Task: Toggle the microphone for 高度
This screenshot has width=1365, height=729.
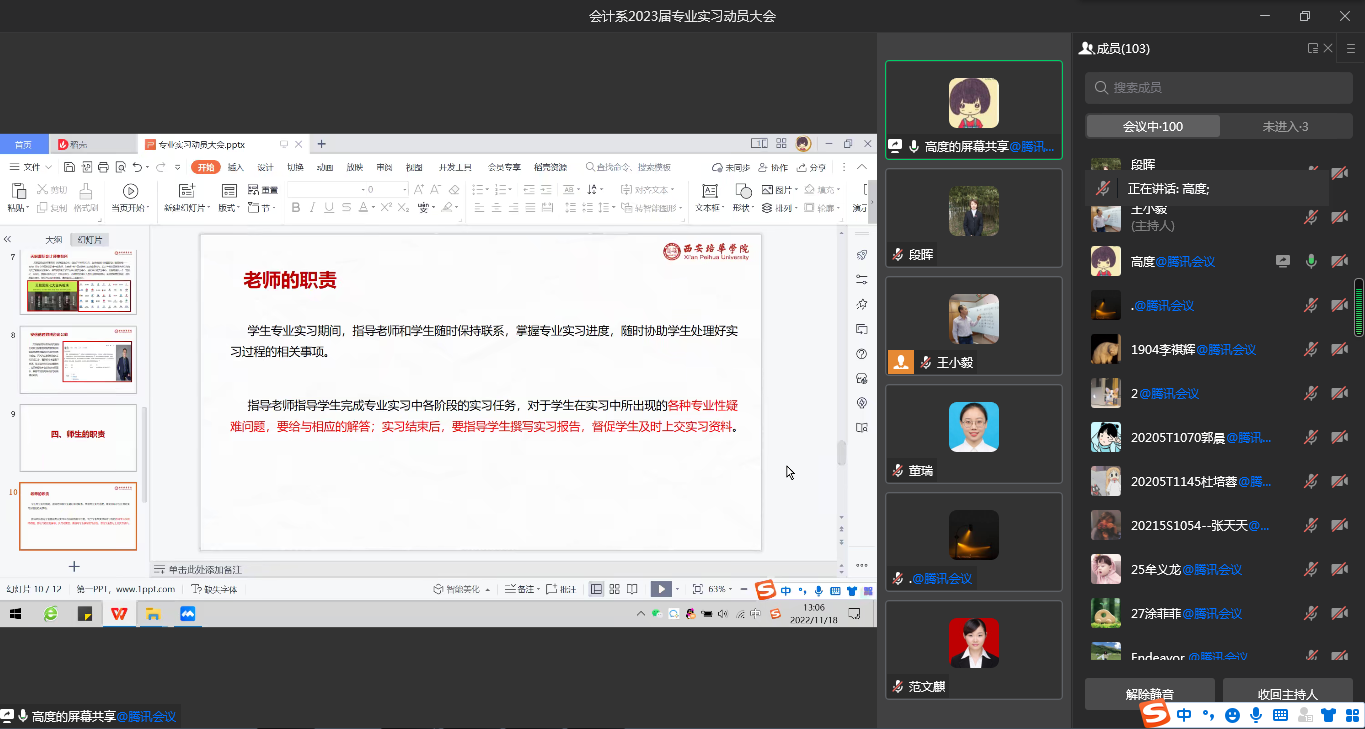Action: [1311, 262]
